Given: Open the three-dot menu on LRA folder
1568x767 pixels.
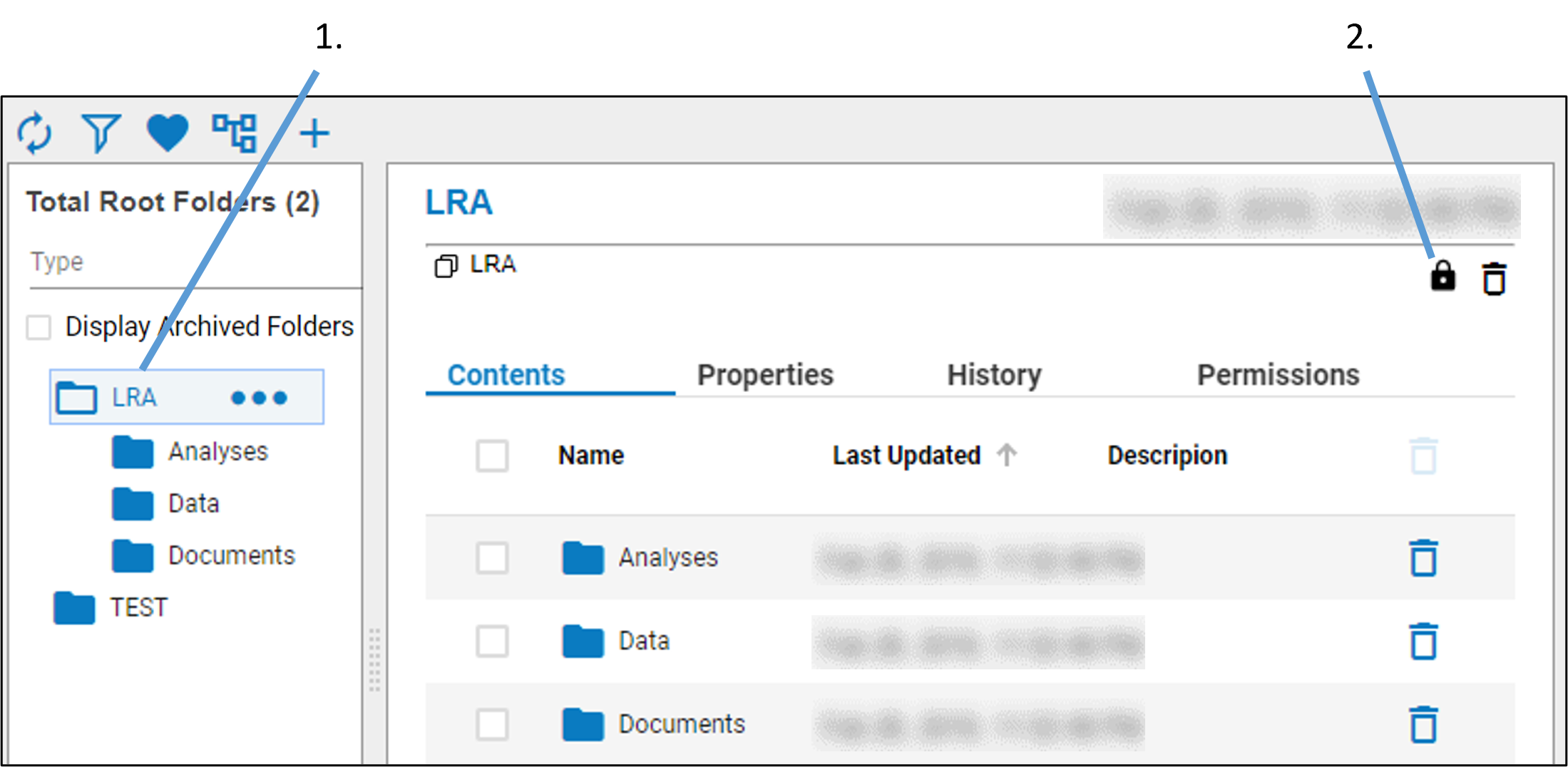Looking at the screenshot, I should (259, 398).
